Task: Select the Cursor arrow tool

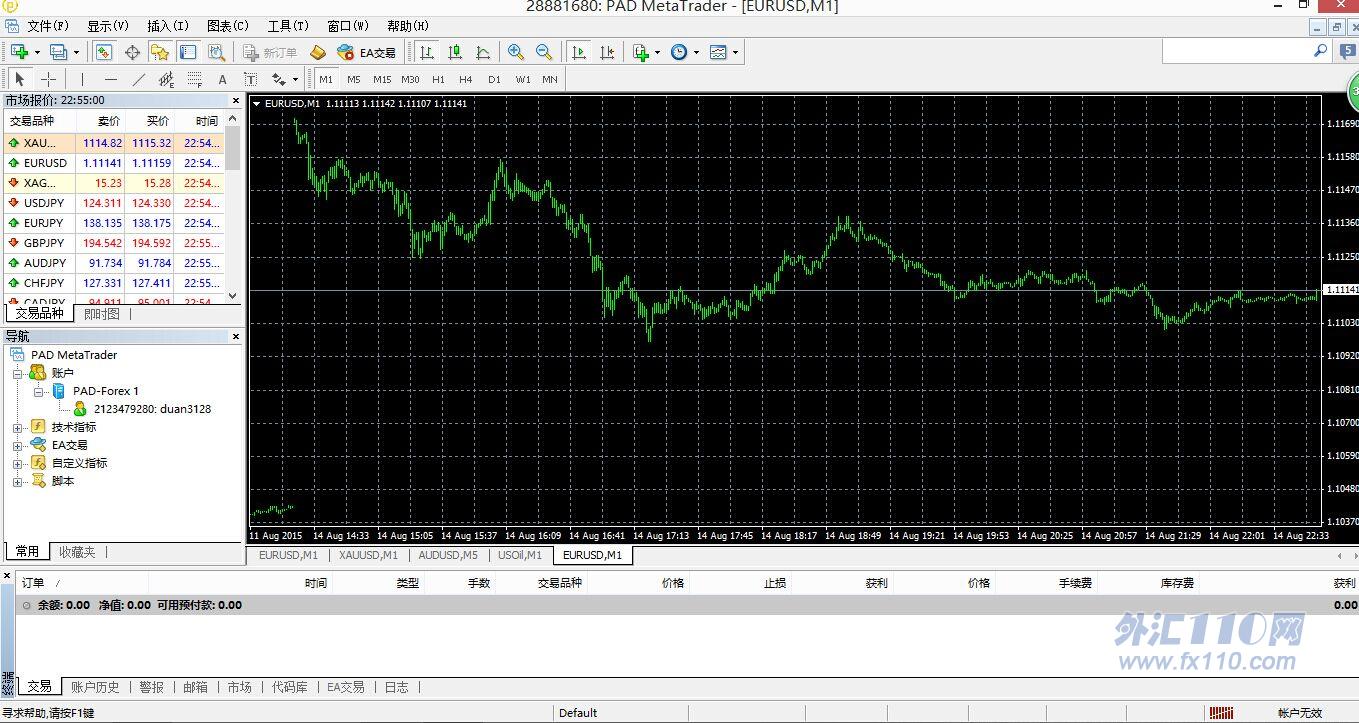Action: [x=20, y=79]
